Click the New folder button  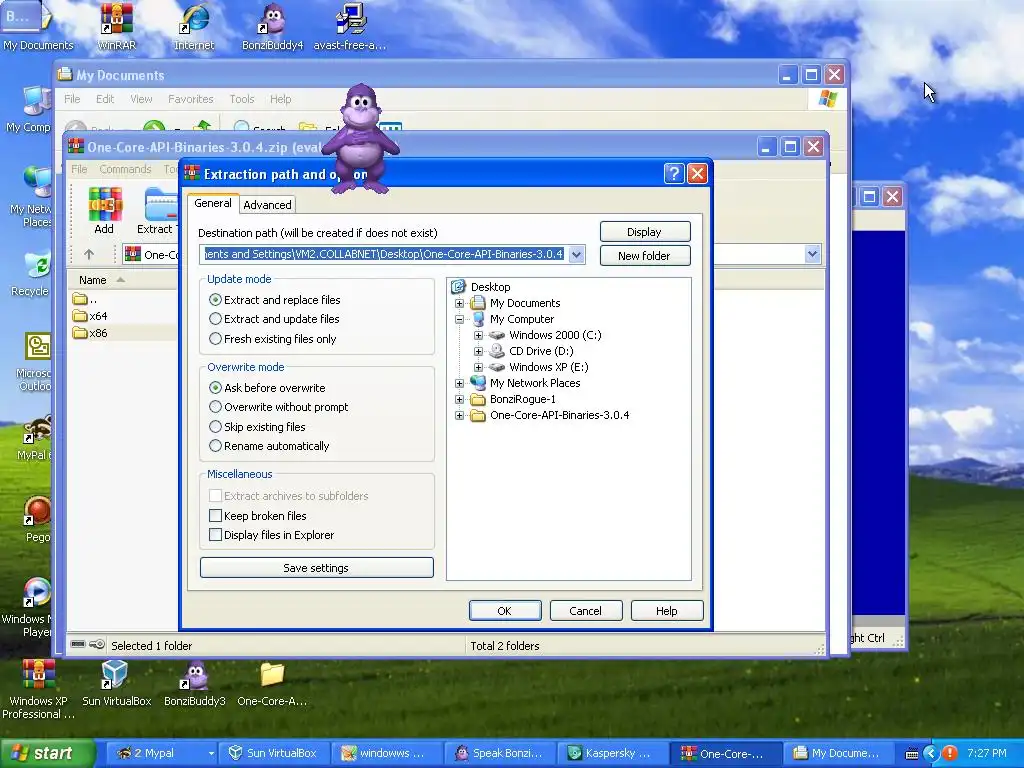645,256
